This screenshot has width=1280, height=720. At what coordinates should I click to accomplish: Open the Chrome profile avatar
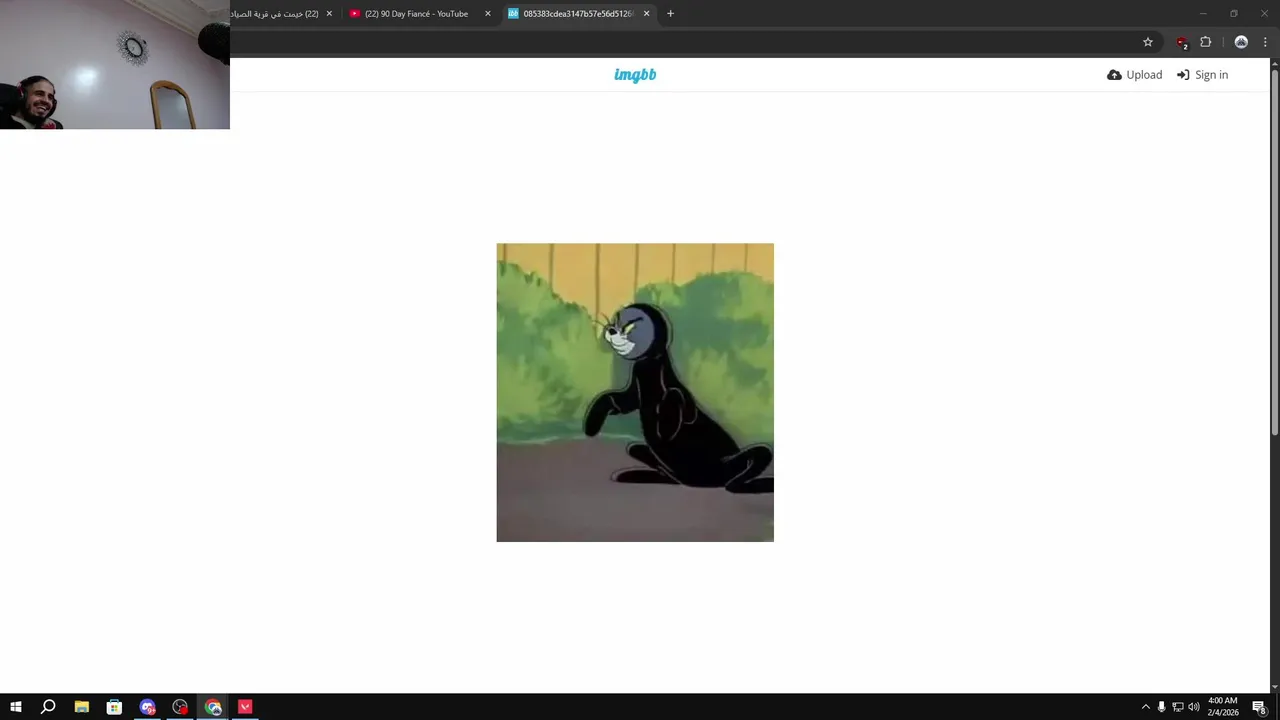pos(1241,42)
